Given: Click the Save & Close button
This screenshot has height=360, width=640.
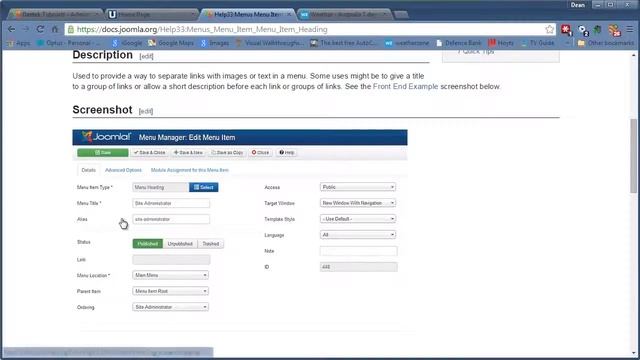Looking at the screenshot, I should tap(150, 153).
